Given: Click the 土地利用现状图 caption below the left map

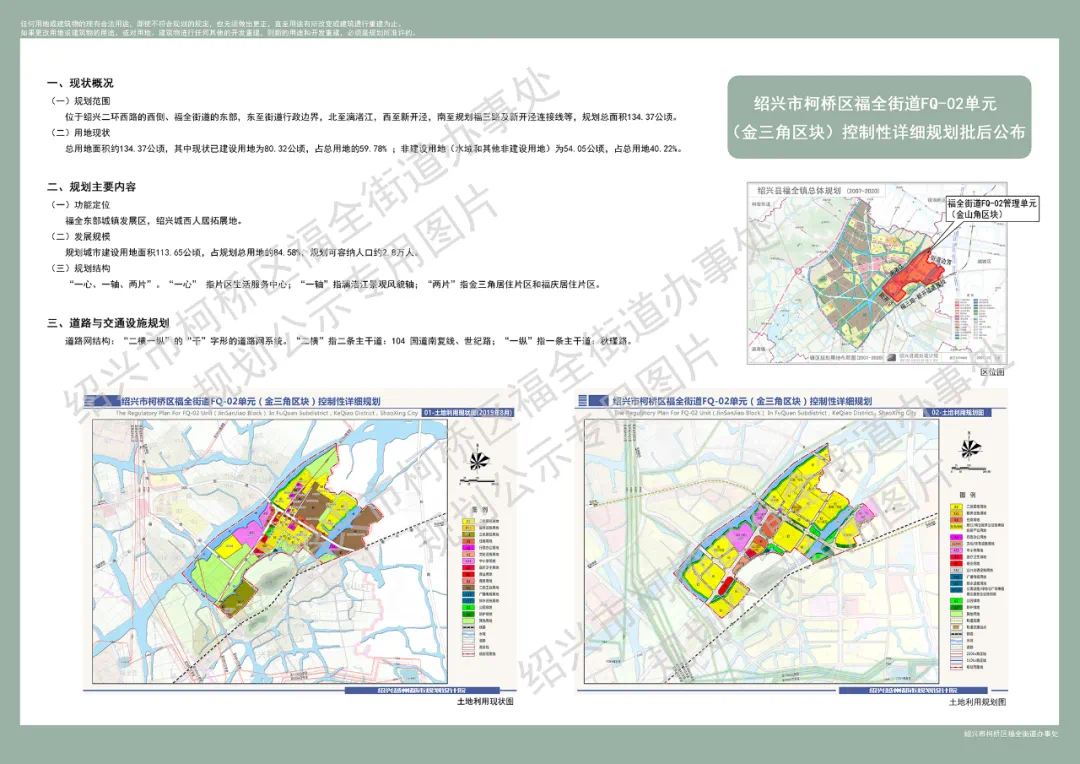Looking at the screenshot, I should 486,701.
